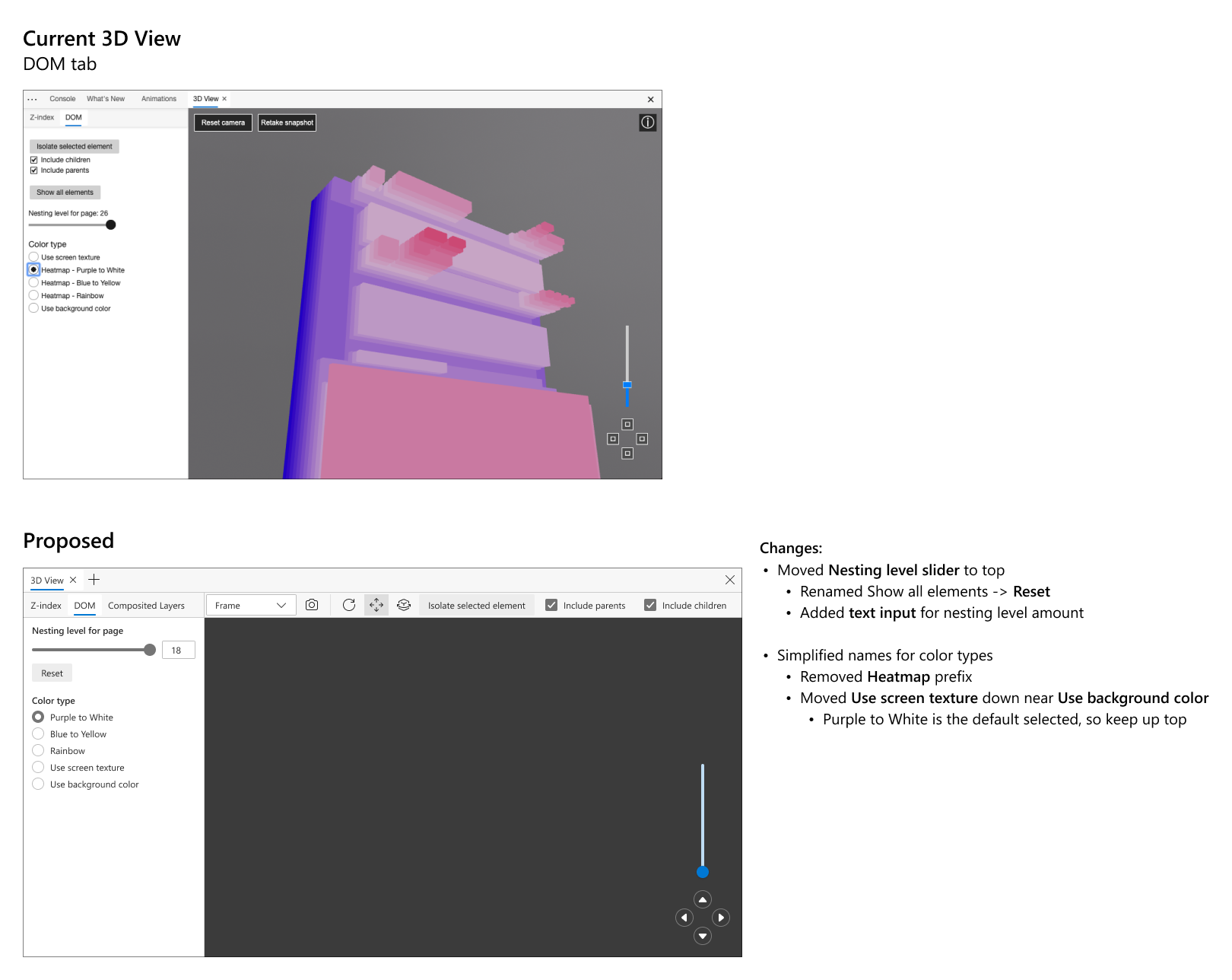Select the Rainbow color type radio button
Image resolution: width=1232 pixels, height=980 pixels.
pyautogui.click(x=38, y=751)
